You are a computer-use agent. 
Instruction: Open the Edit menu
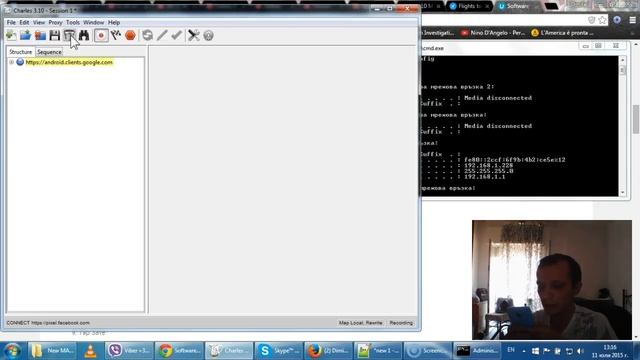pos(24,22)
